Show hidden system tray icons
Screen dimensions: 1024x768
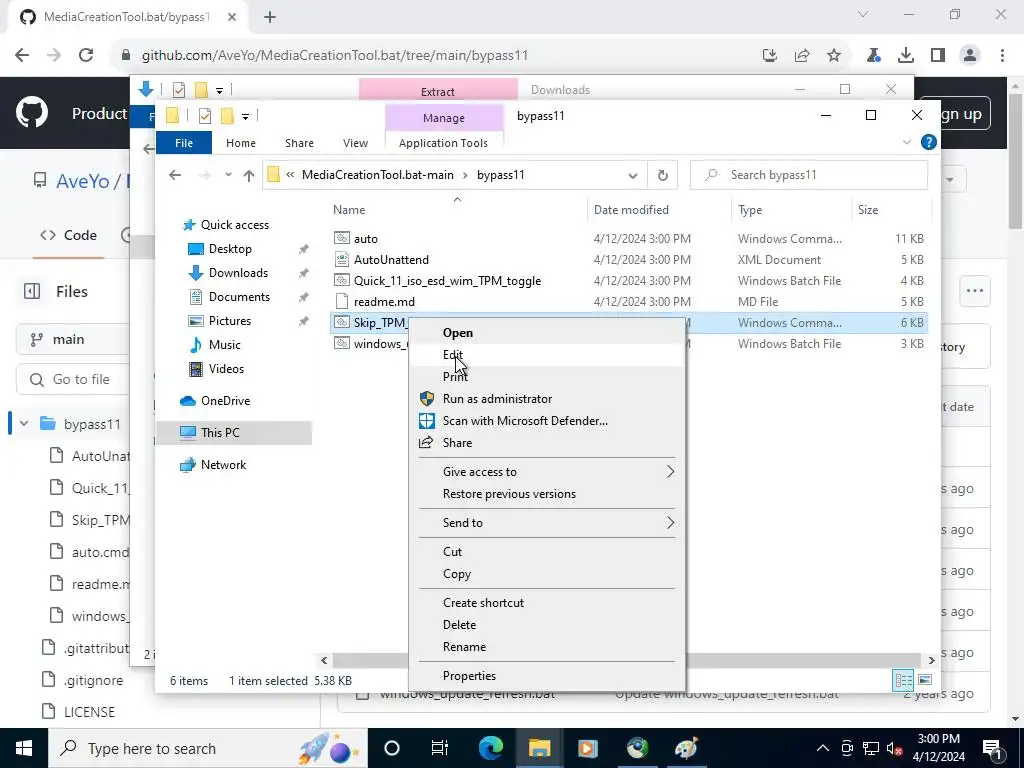click(x=823, y=748)
